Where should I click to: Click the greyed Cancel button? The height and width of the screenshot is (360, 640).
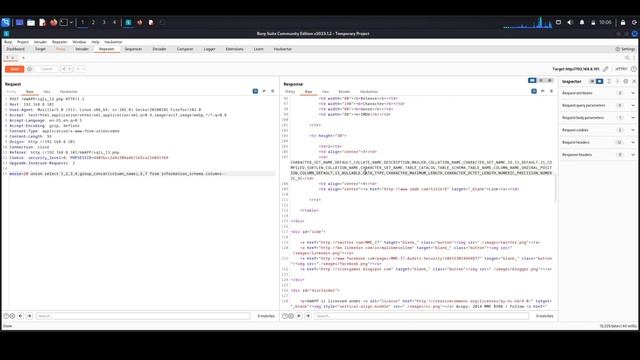click(47, 69)
